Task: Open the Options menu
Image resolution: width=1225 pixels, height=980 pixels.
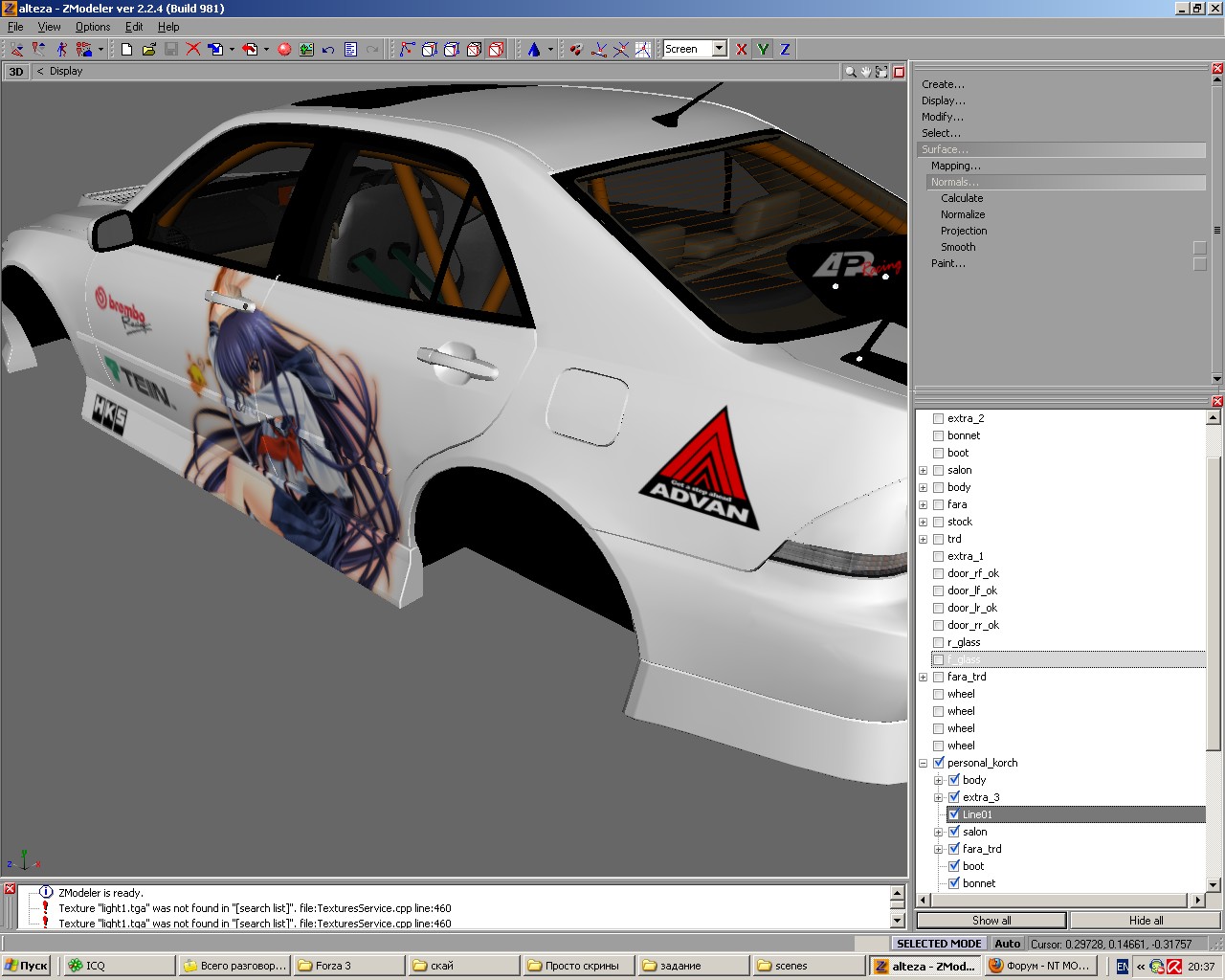Action: click(93, 27)
